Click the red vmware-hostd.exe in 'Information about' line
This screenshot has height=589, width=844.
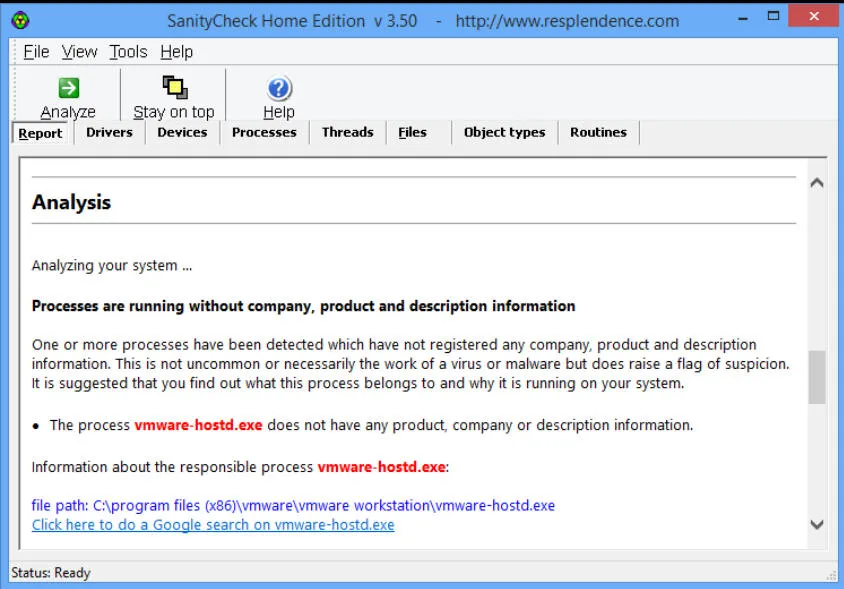[382, 467]
